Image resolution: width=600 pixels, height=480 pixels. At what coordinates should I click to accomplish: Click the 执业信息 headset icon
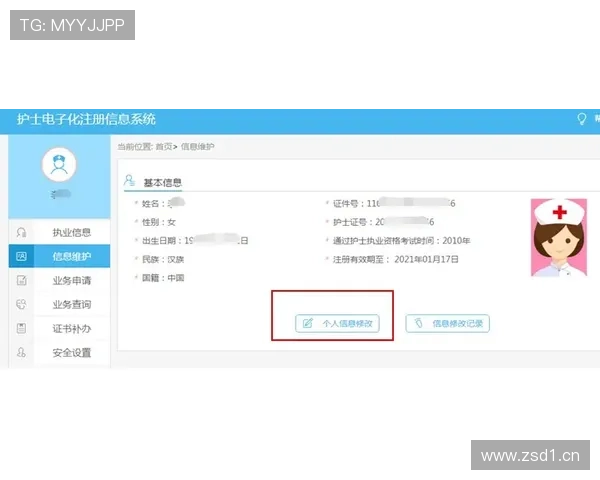(x=21, y=232)
